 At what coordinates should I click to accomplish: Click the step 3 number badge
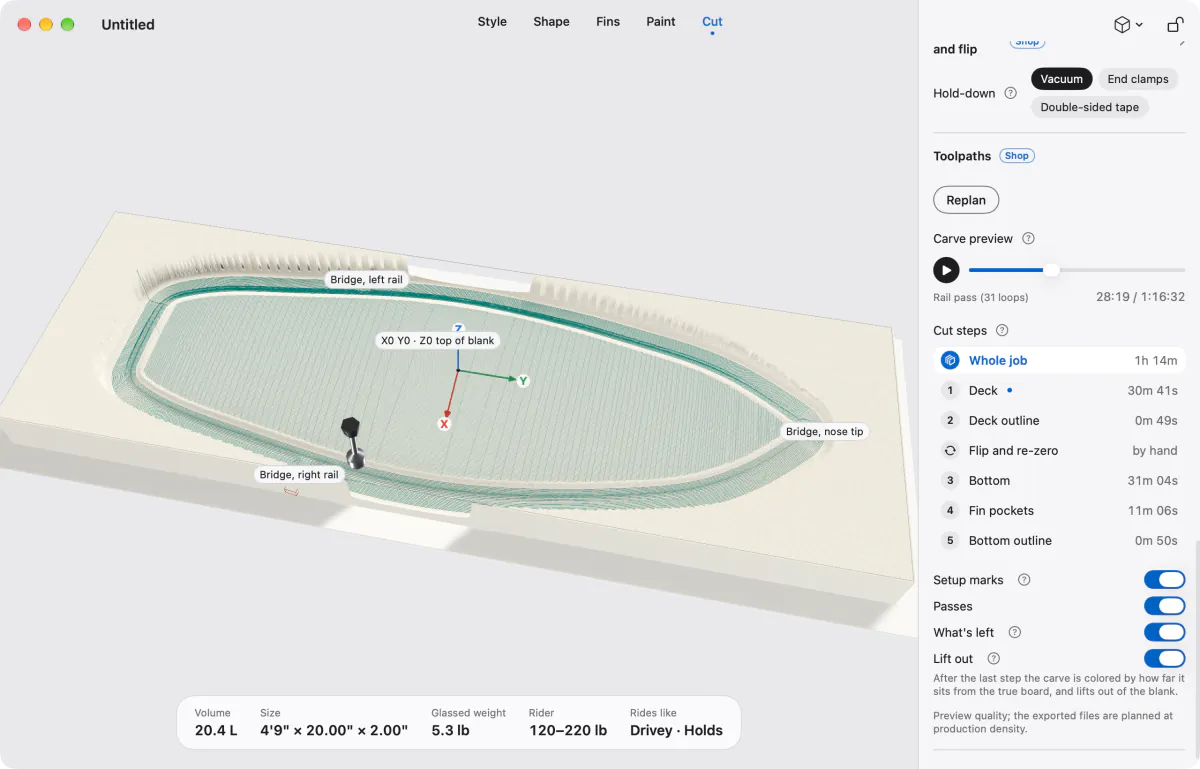tap(950, 480)
